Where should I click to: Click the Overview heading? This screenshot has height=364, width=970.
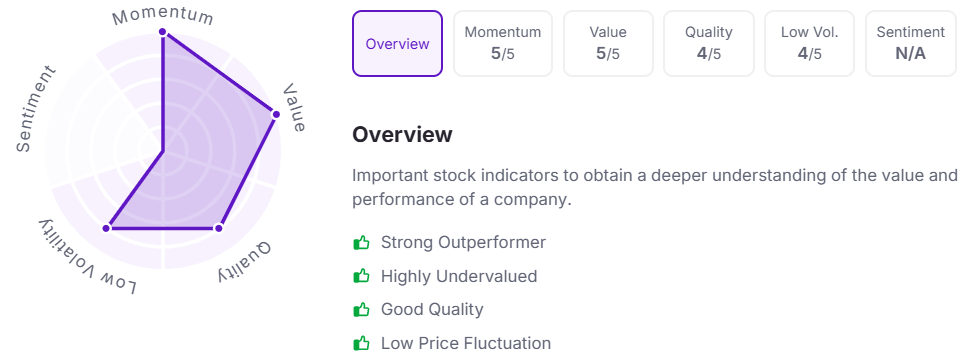tap(402, 134)
